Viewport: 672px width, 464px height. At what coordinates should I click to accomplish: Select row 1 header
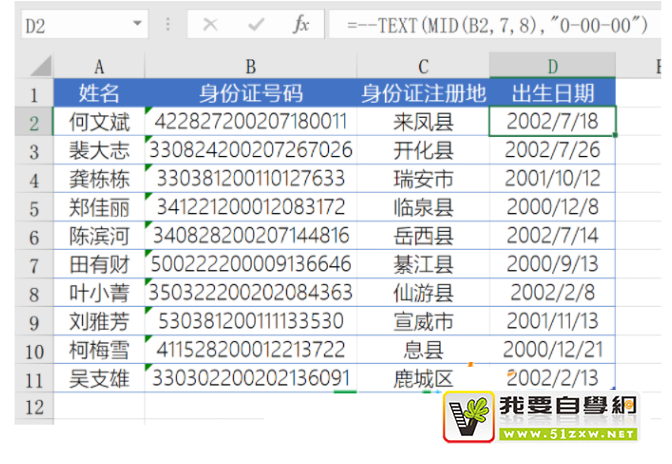[33, 94]
